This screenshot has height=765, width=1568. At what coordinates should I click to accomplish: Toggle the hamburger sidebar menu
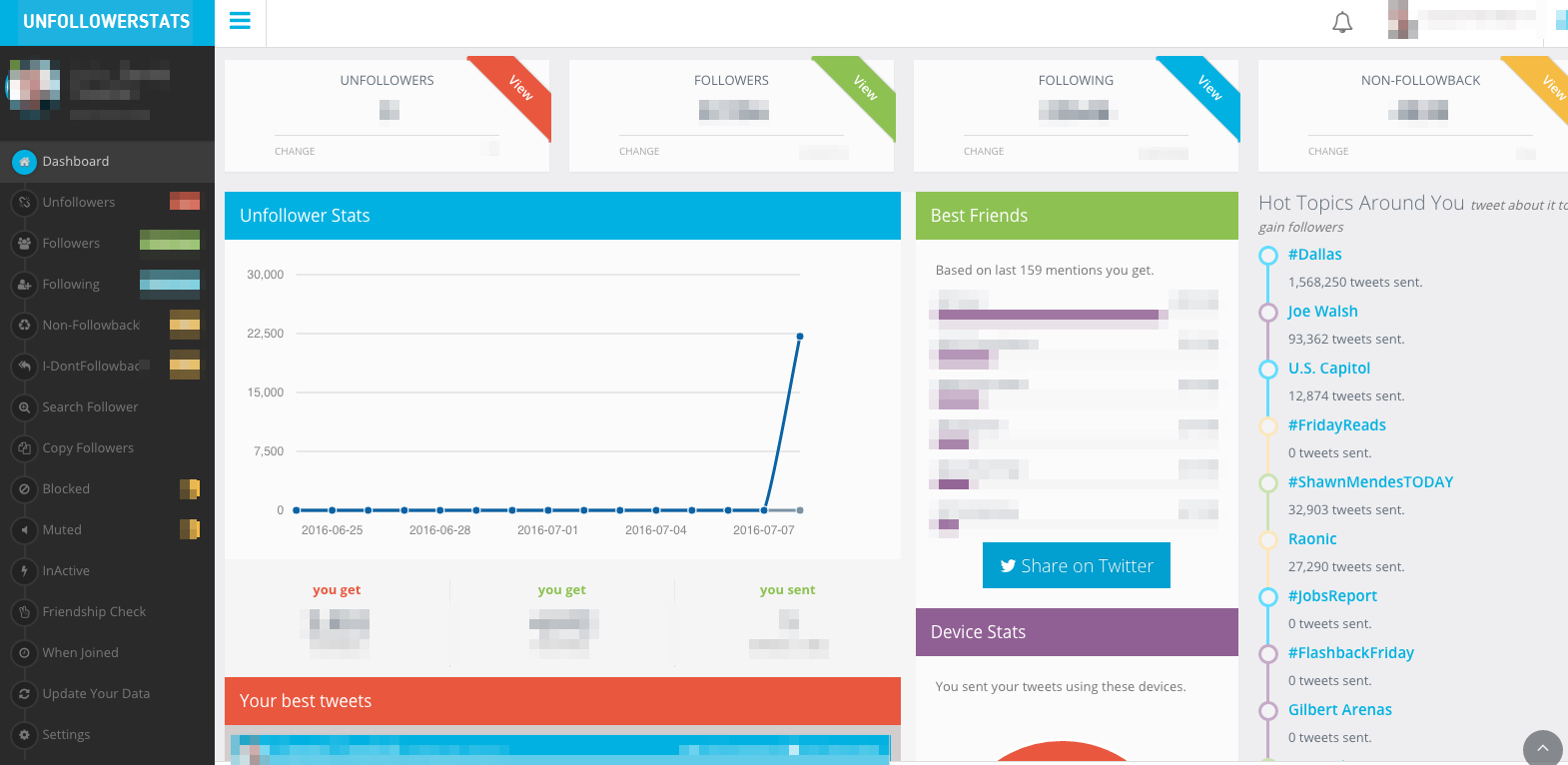[x=240, y=21]
